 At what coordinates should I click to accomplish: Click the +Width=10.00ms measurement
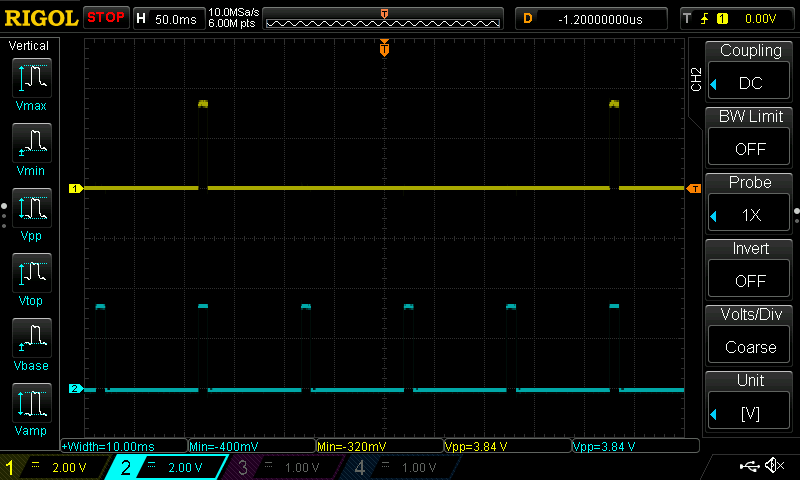point(124,446)
